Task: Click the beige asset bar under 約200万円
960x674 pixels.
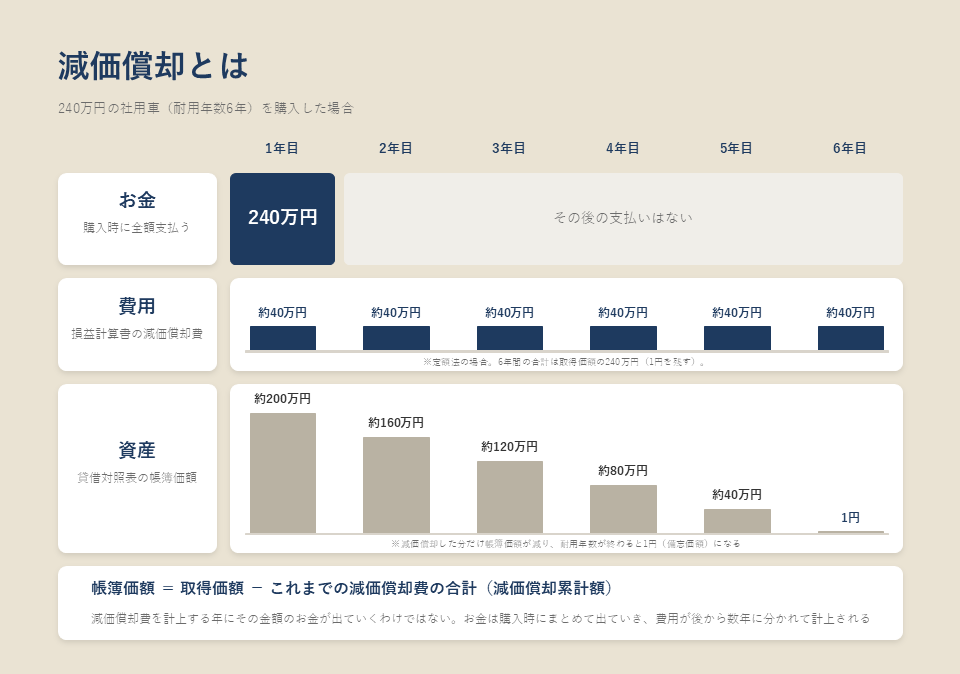Action: pos(283,473)
